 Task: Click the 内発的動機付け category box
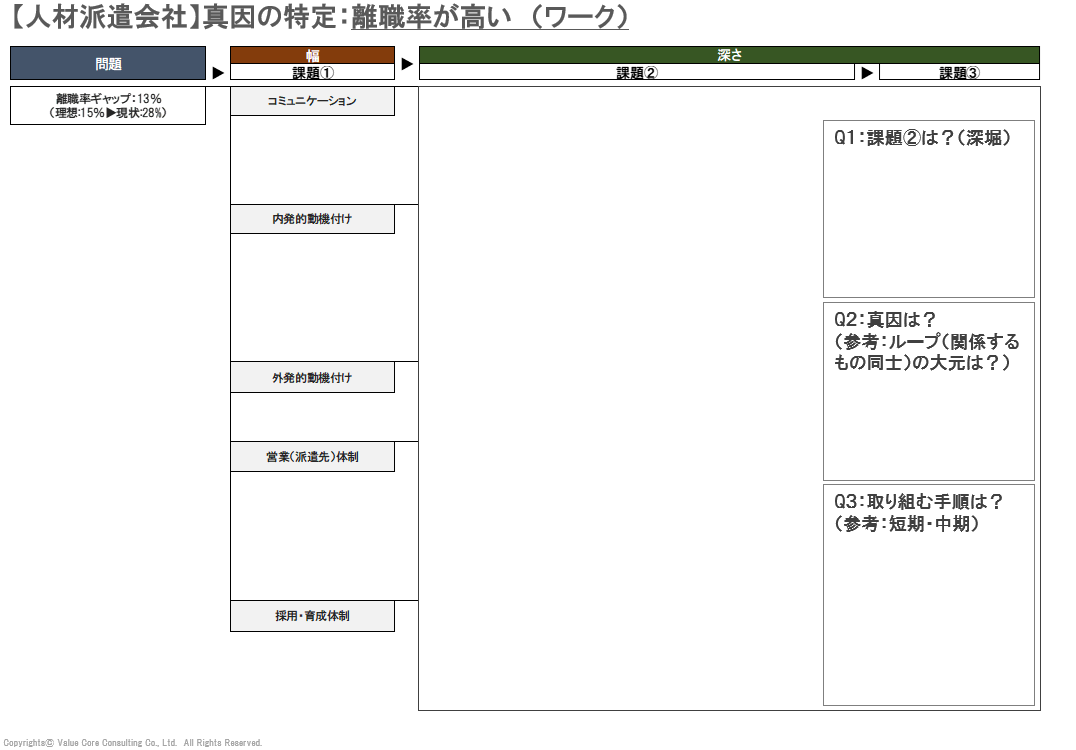point(312,219)
